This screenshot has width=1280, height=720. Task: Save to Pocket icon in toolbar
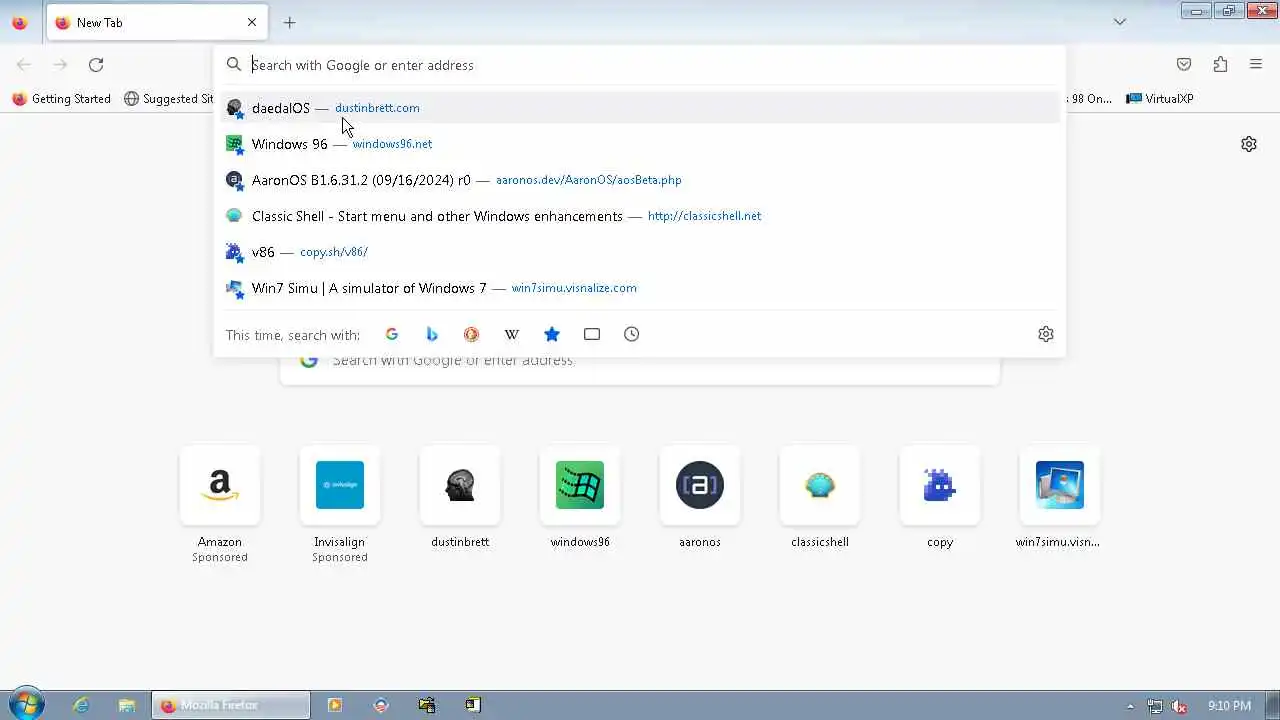click(1184, 65)
